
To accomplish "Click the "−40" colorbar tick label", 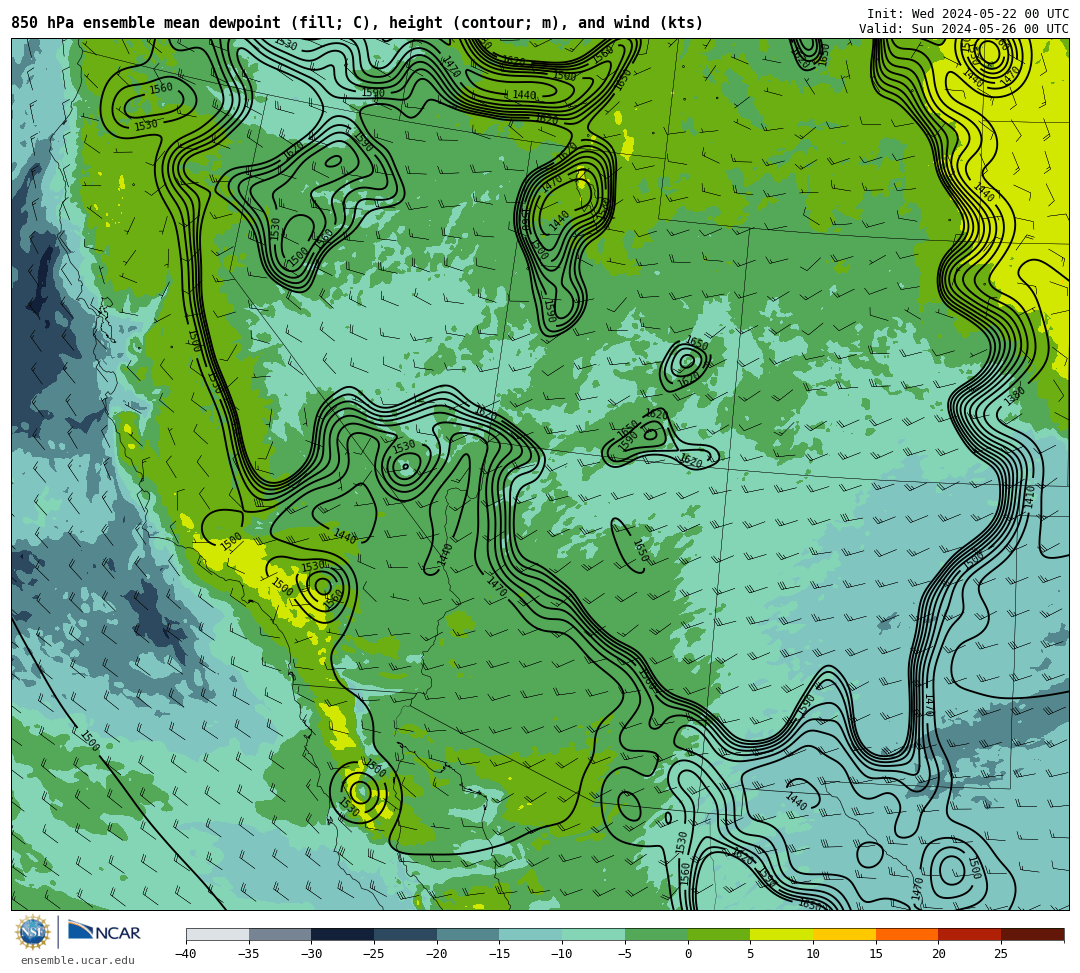I will tap(186, 954).
